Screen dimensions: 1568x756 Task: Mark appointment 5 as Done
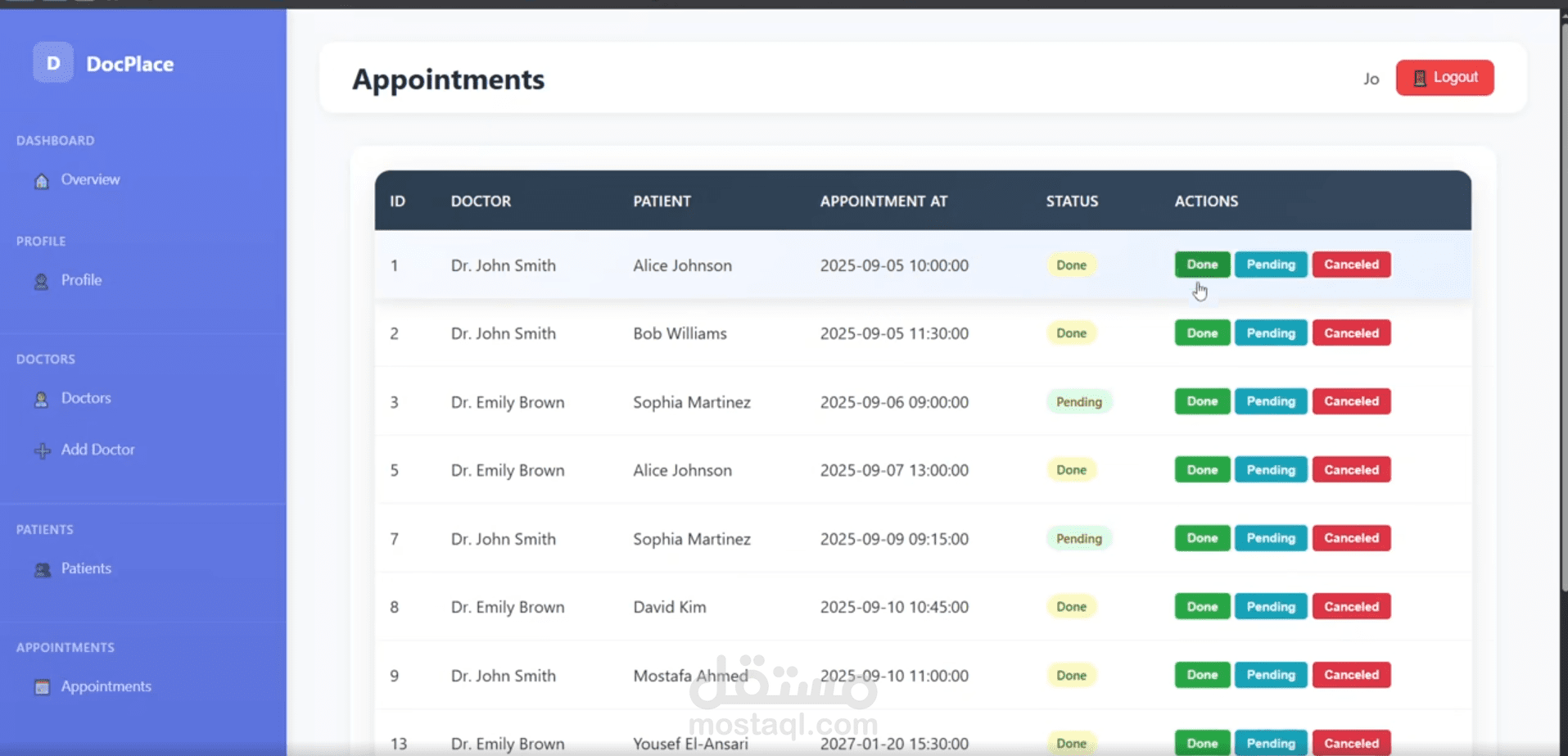pos(1202,470)
